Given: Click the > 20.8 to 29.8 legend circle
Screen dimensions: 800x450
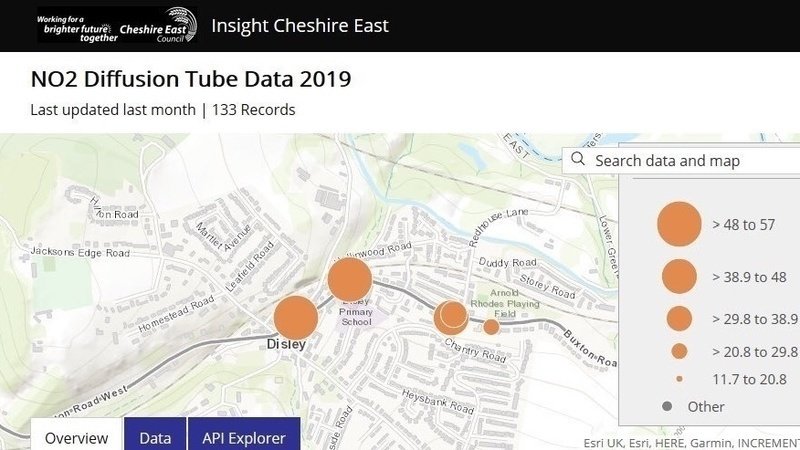Looking at the screenshot, I should click(x=679, y=351).
